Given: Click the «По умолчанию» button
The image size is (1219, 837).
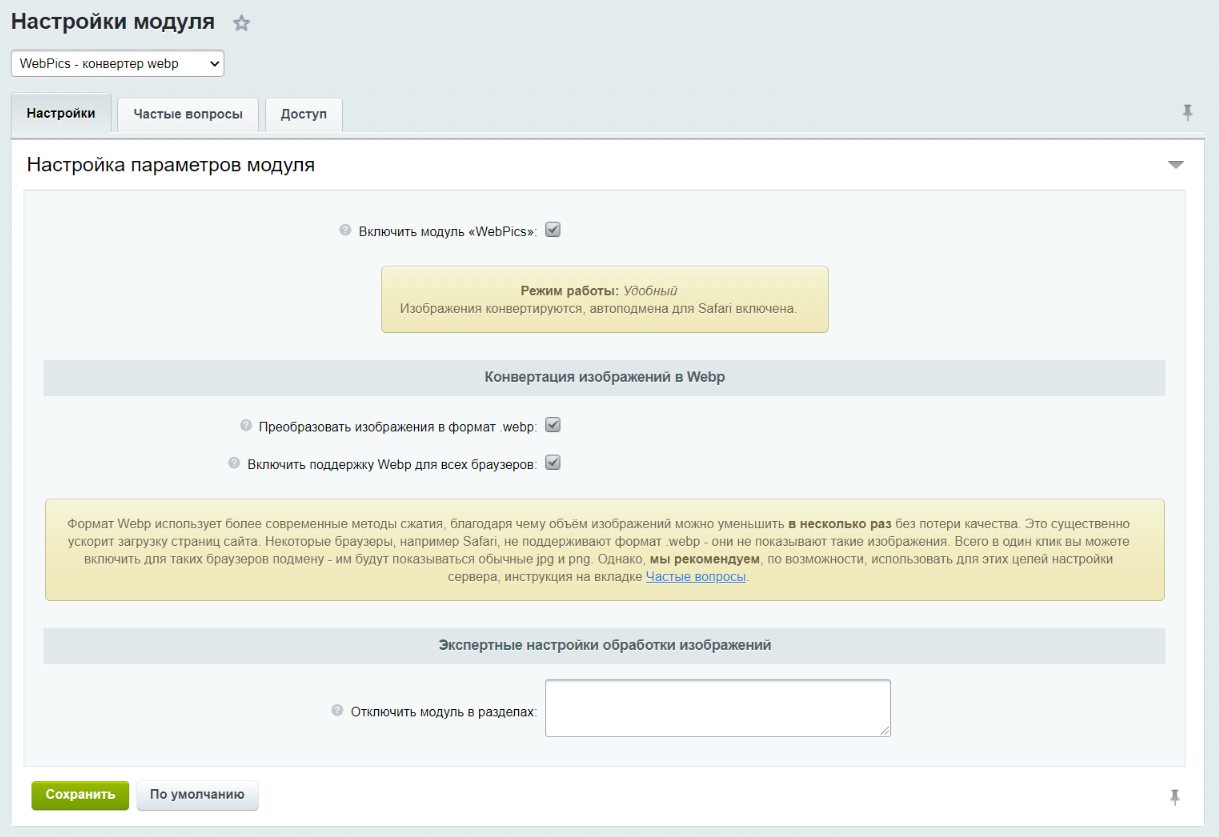Looking at the screenshot, I should point(197,795).
